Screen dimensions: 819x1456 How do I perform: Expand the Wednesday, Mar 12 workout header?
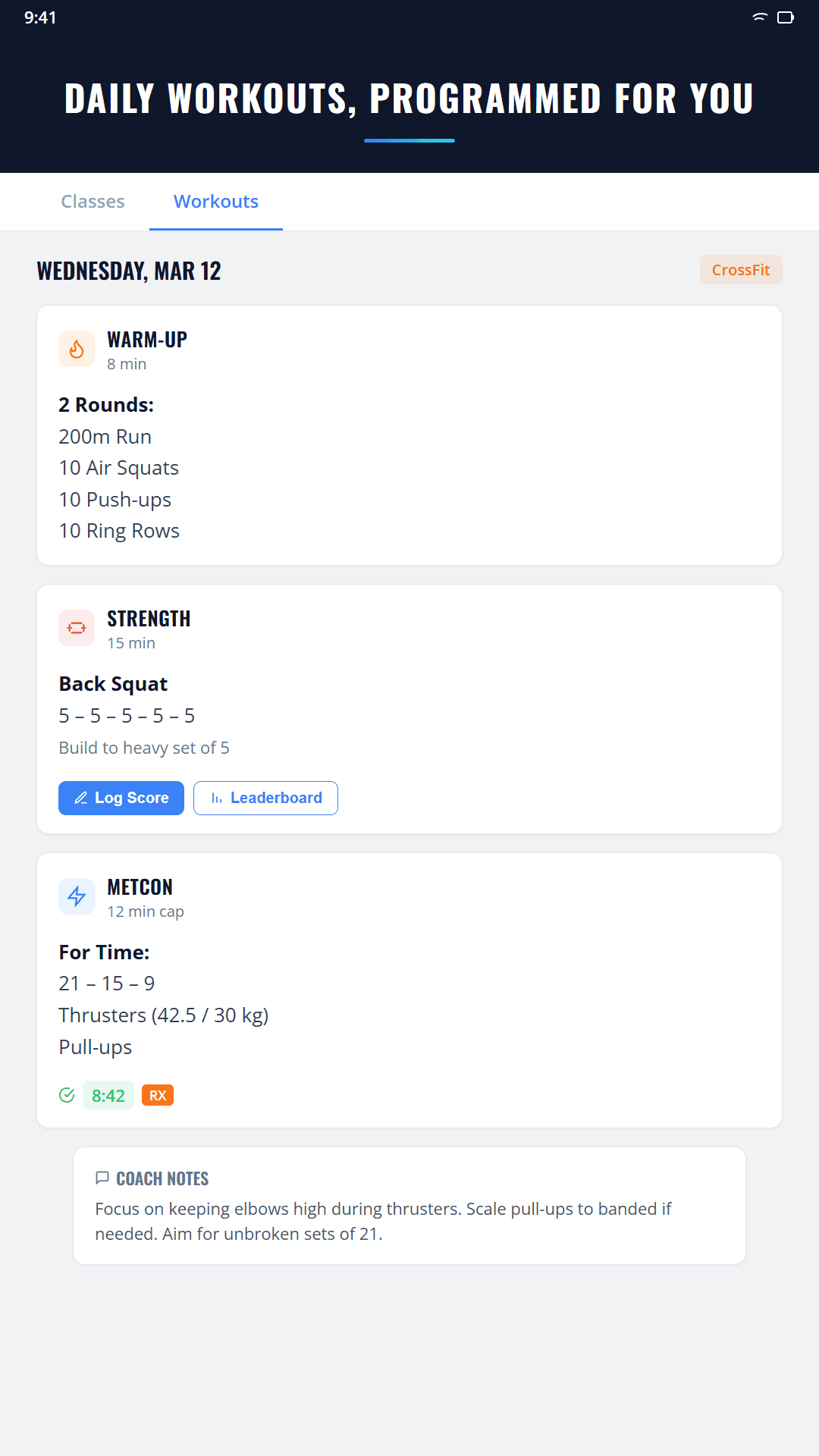tap(127, 271)
